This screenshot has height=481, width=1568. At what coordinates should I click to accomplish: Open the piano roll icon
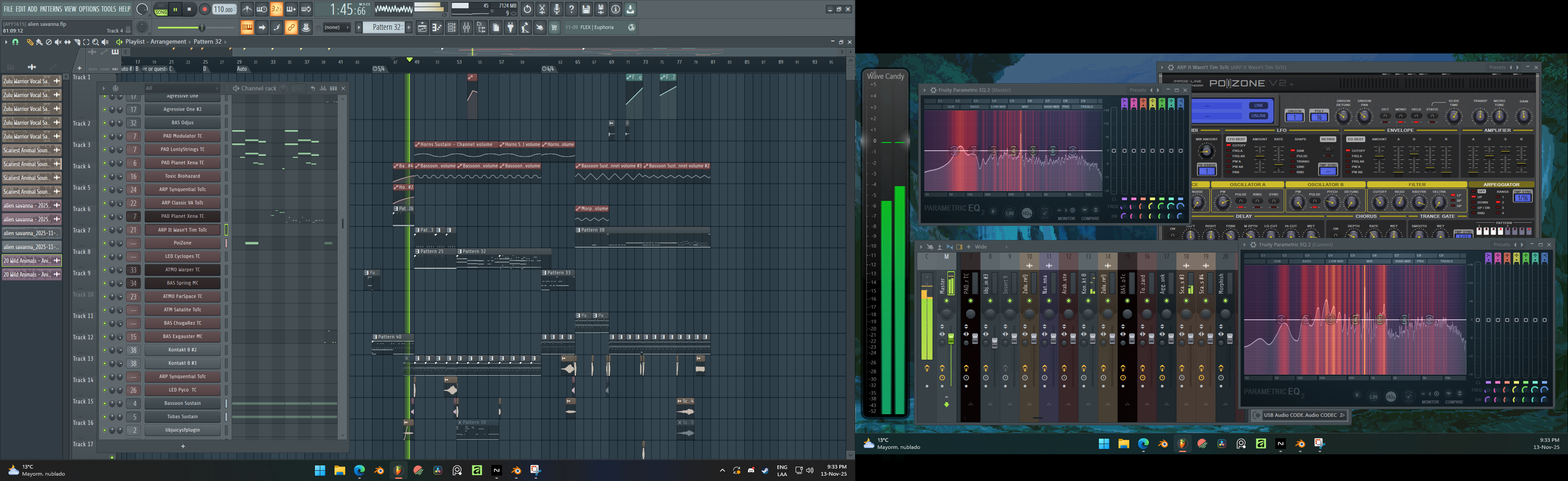tap(437, 28)
